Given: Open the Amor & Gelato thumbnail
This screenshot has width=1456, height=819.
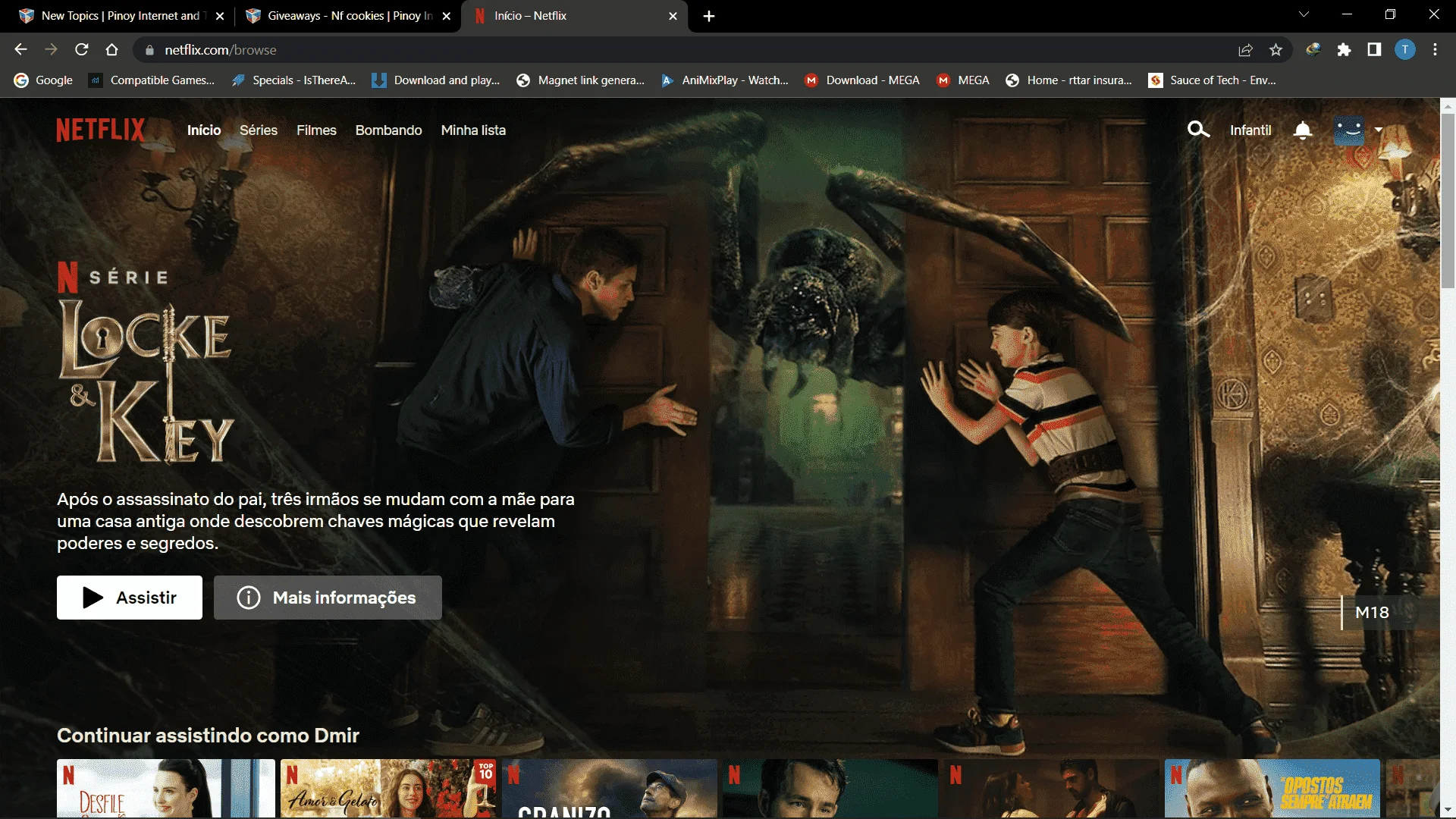Looking at the screenshot, I should click(x=388, y=789).
